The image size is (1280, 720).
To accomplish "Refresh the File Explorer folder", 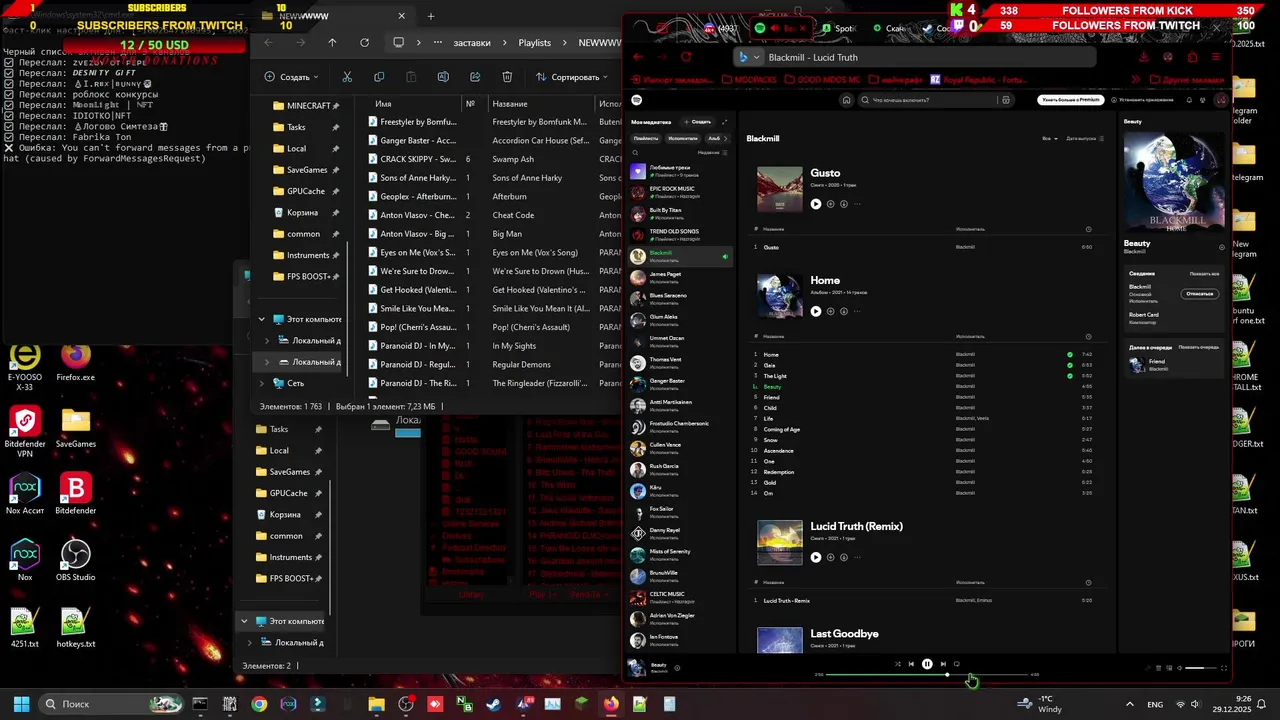I will pos(364,43).
